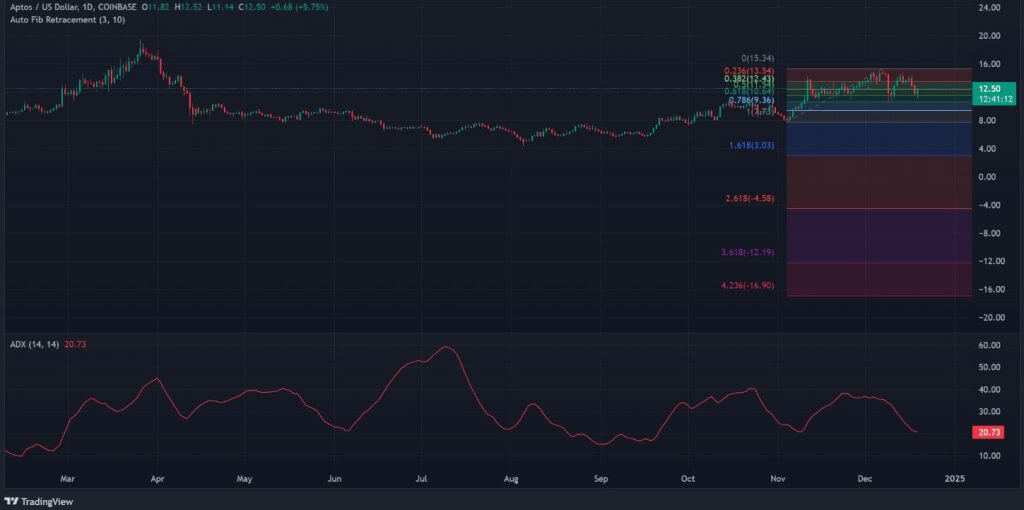
Task: Click the Apr label on the time axis
Action: 157,479
